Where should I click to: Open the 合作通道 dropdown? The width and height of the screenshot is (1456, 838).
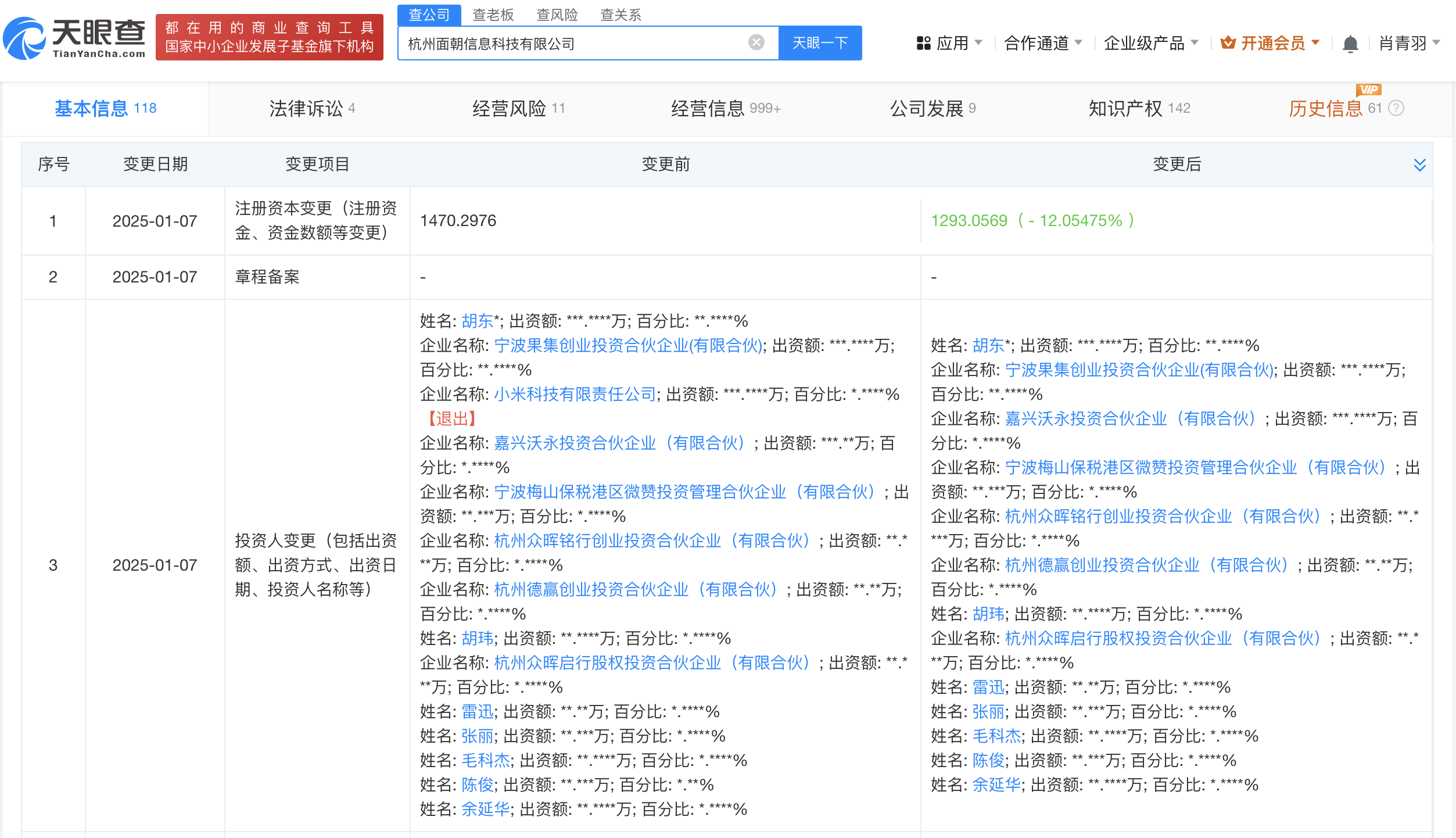1043,43
